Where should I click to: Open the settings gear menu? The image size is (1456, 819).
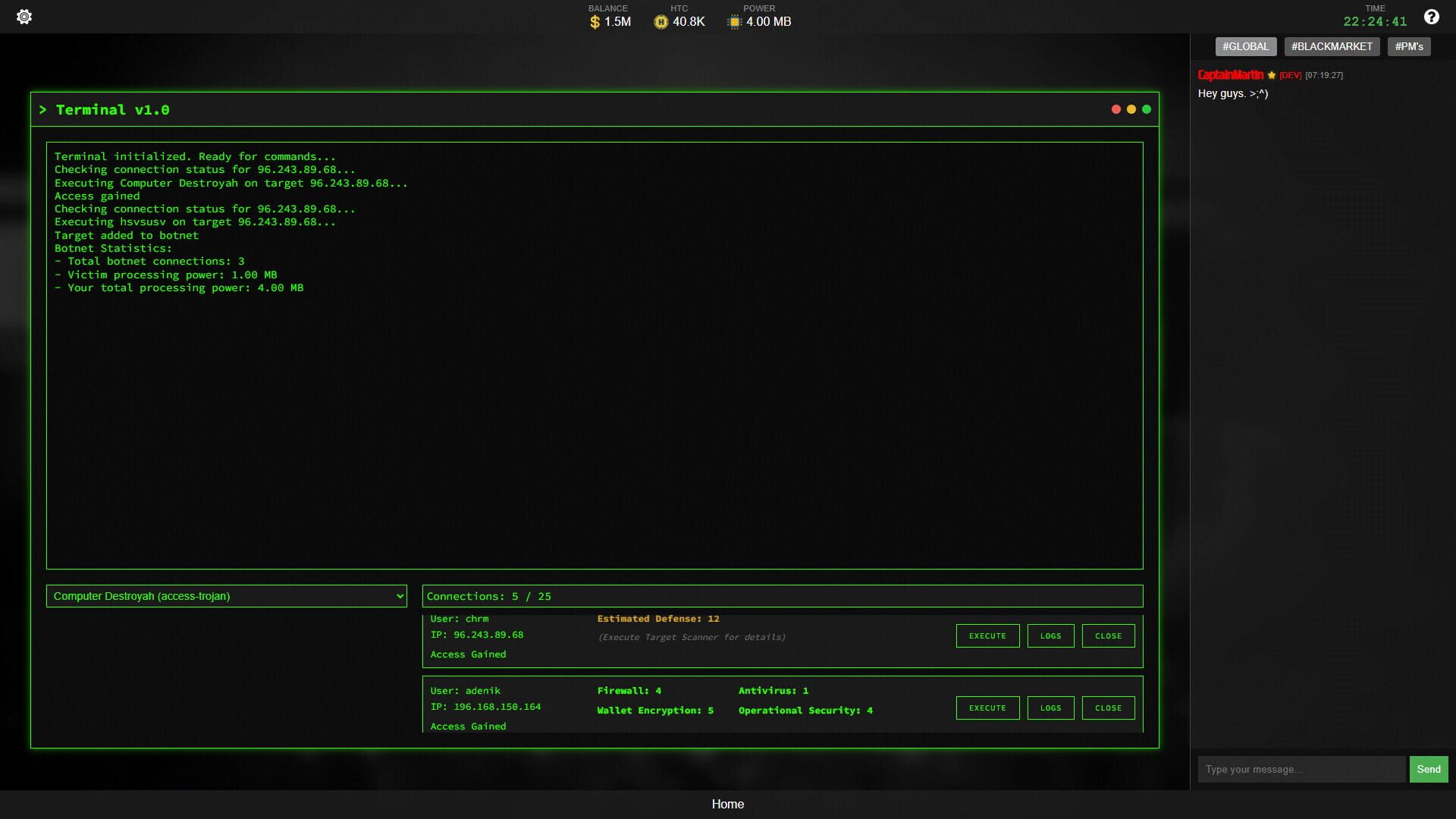pos(24,16)
